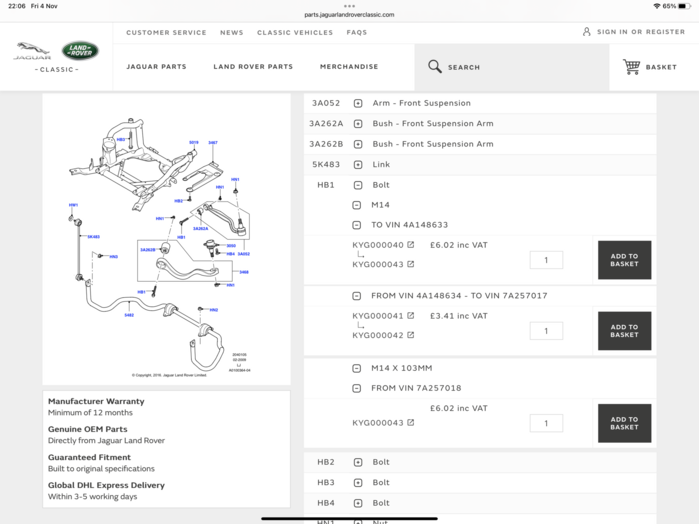
Task: Click Sign In or Register link
Action: pos(641,32)
